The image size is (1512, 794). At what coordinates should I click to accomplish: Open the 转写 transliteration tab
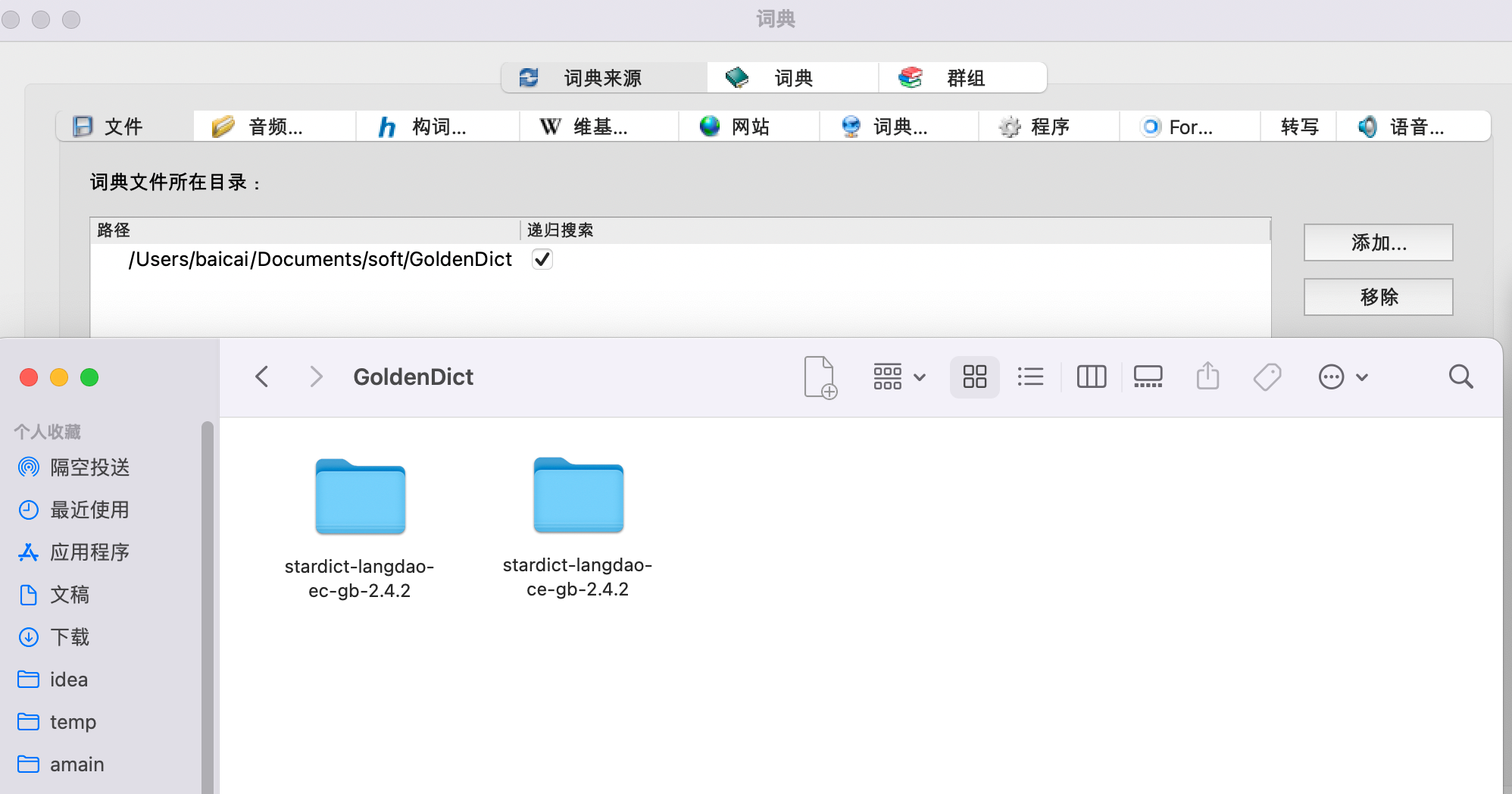1299,127
